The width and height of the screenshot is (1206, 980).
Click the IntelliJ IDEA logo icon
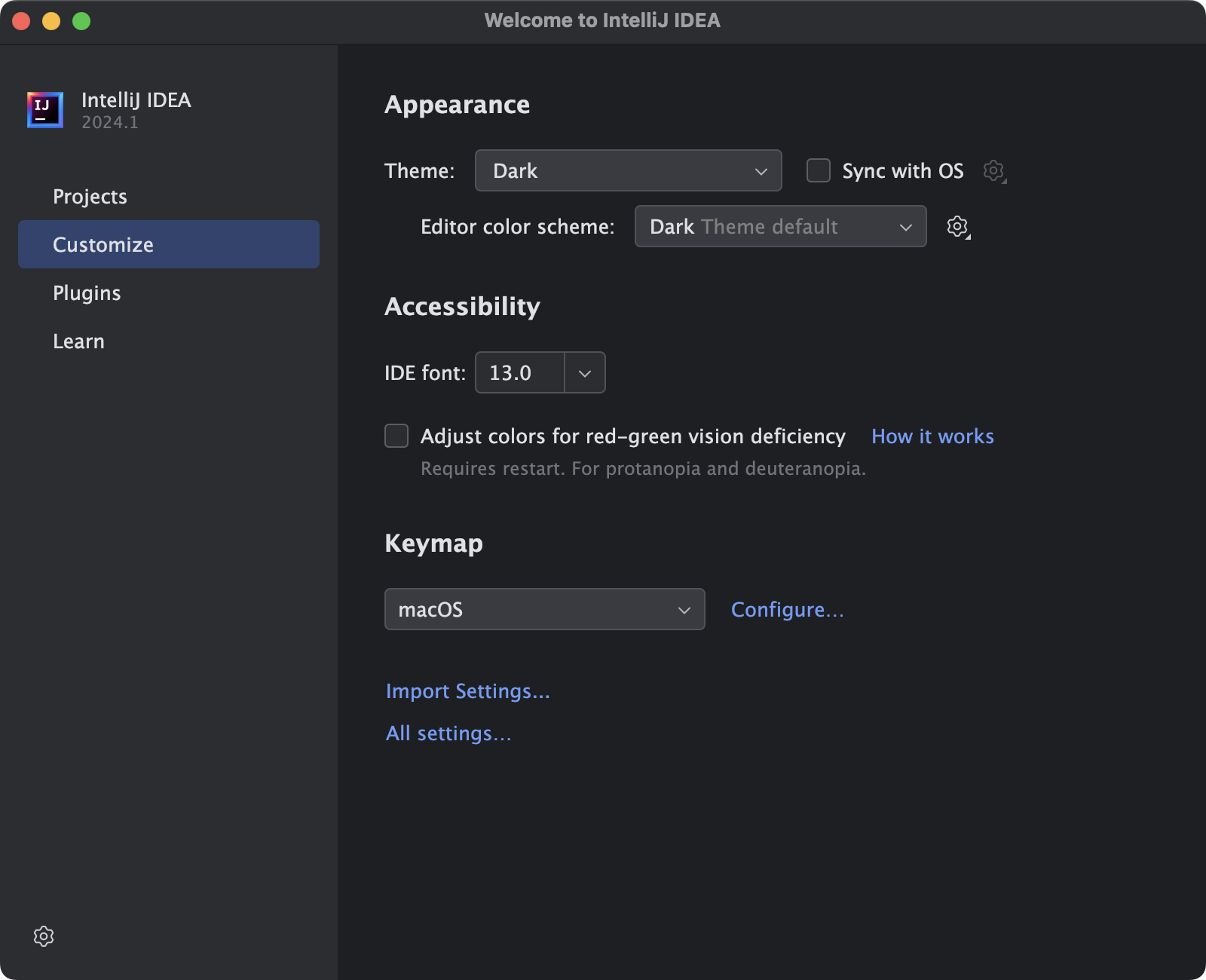click(45, 110)
